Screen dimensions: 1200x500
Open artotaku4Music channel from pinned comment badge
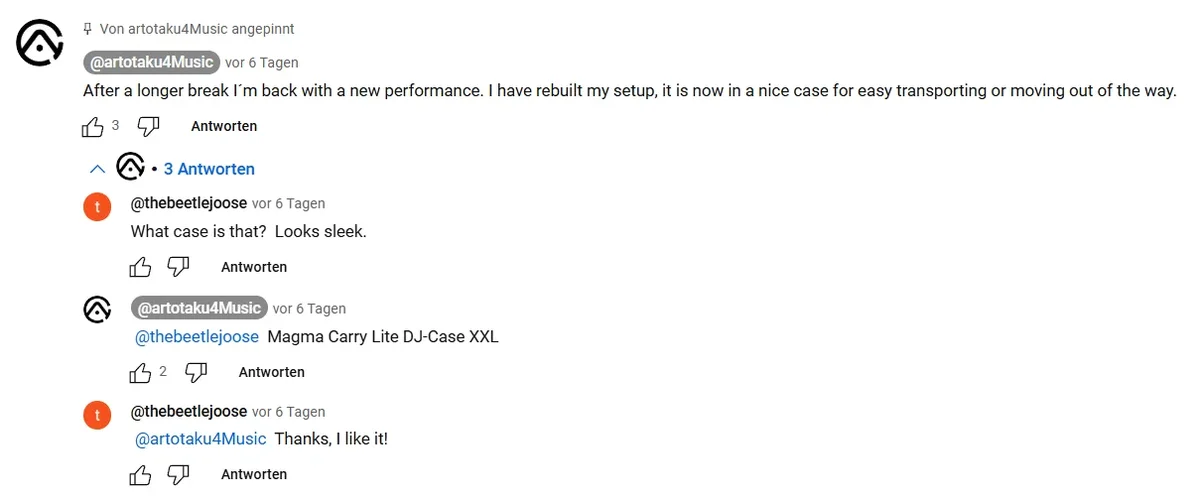(152, 62)
